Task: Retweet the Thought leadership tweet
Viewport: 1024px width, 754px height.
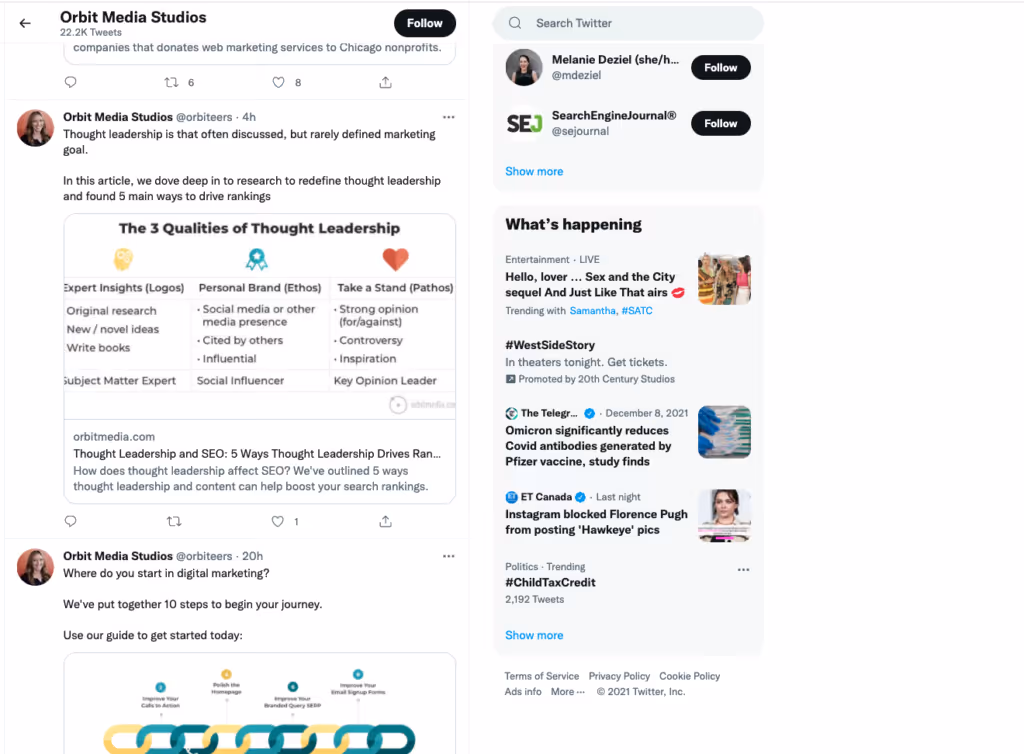Action: (x=174, y=522)
